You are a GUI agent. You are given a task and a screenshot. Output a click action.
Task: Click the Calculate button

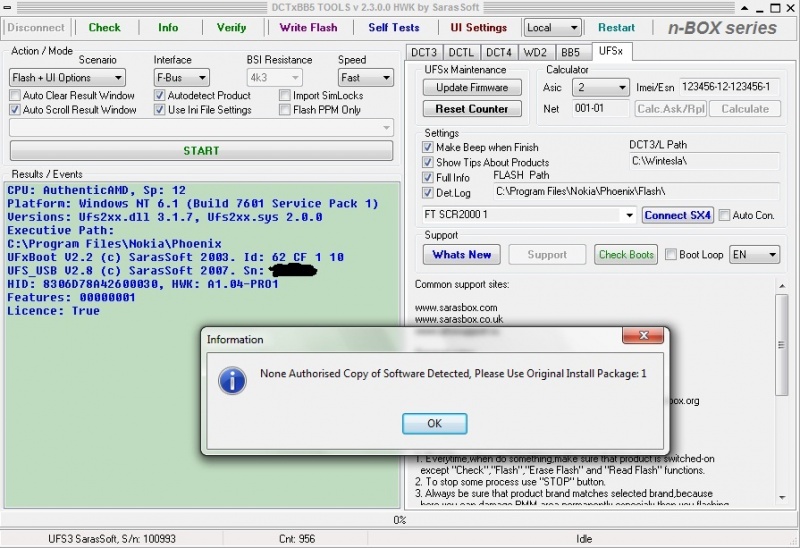(745, 109)
